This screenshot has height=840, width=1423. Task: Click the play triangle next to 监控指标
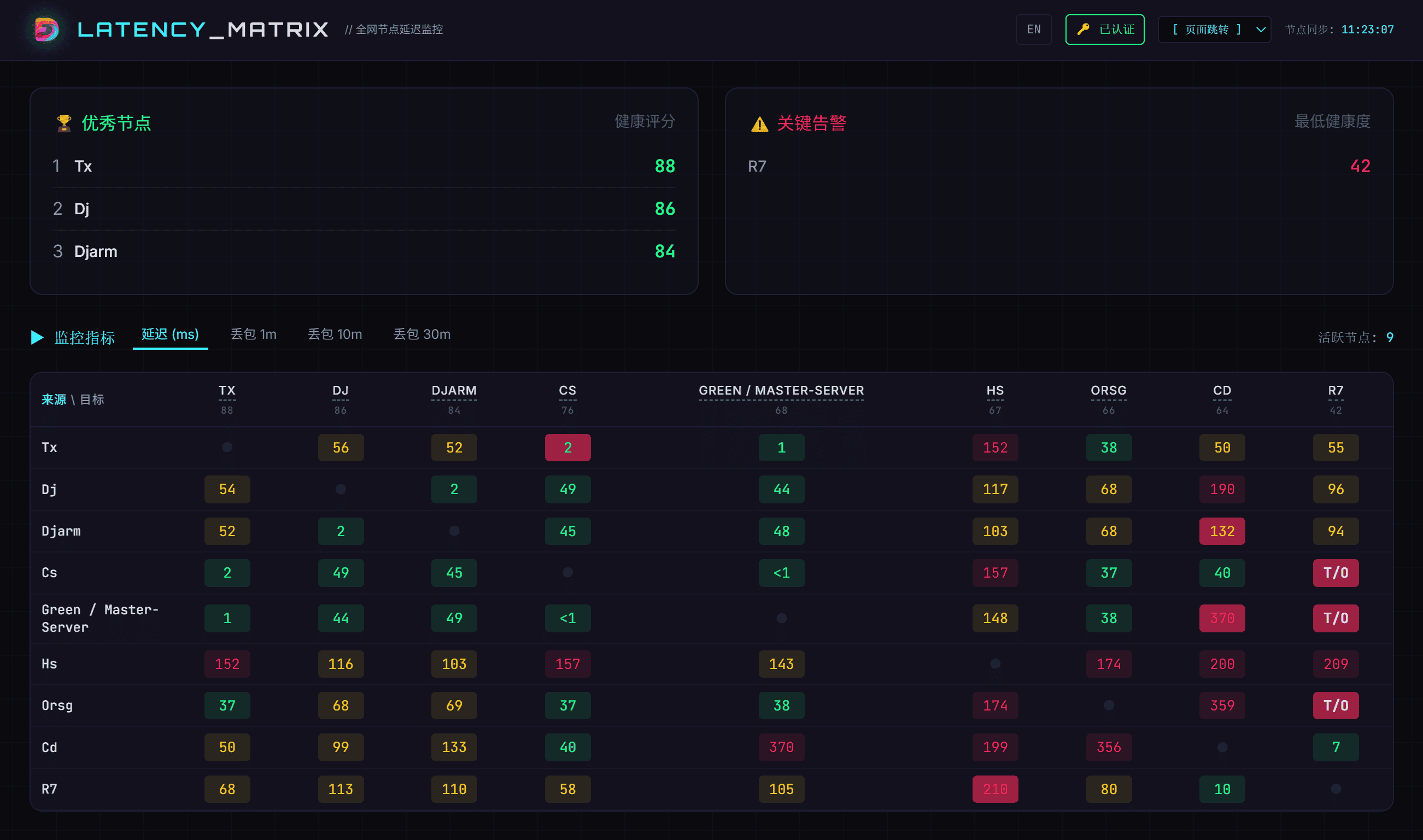tap(37, 337)
